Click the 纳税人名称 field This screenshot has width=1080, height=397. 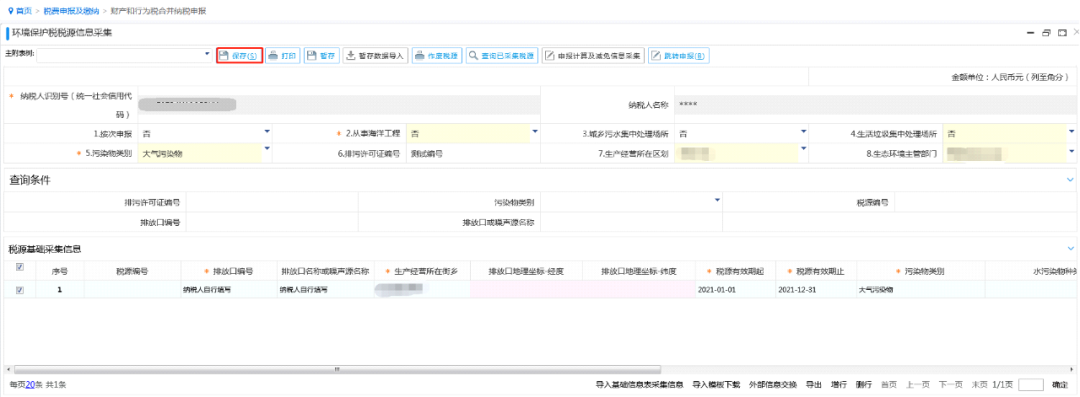point(875,104)
